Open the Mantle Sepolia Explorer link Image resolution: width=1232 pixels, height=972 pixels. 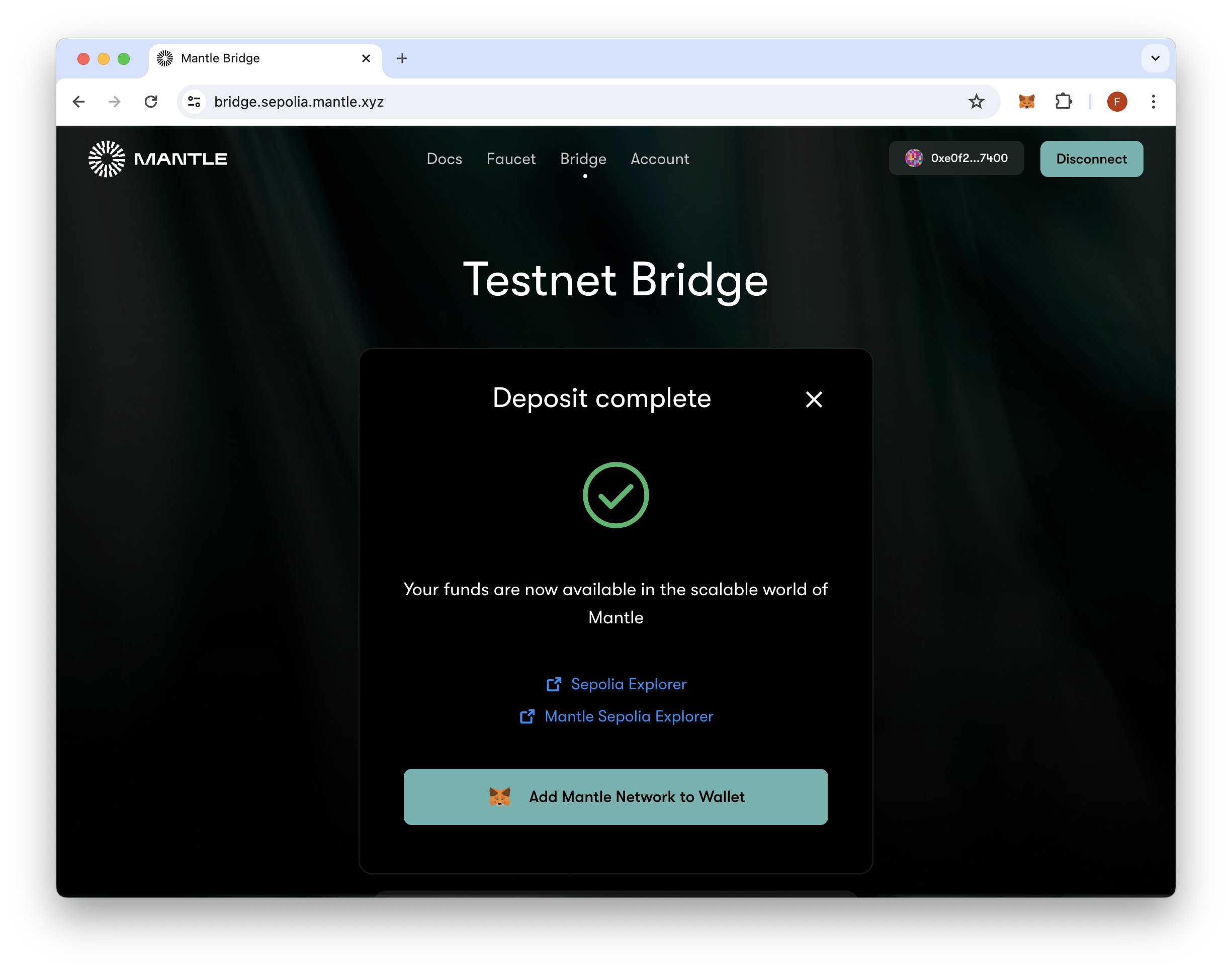pyautogui.click(x=628, y=716)
